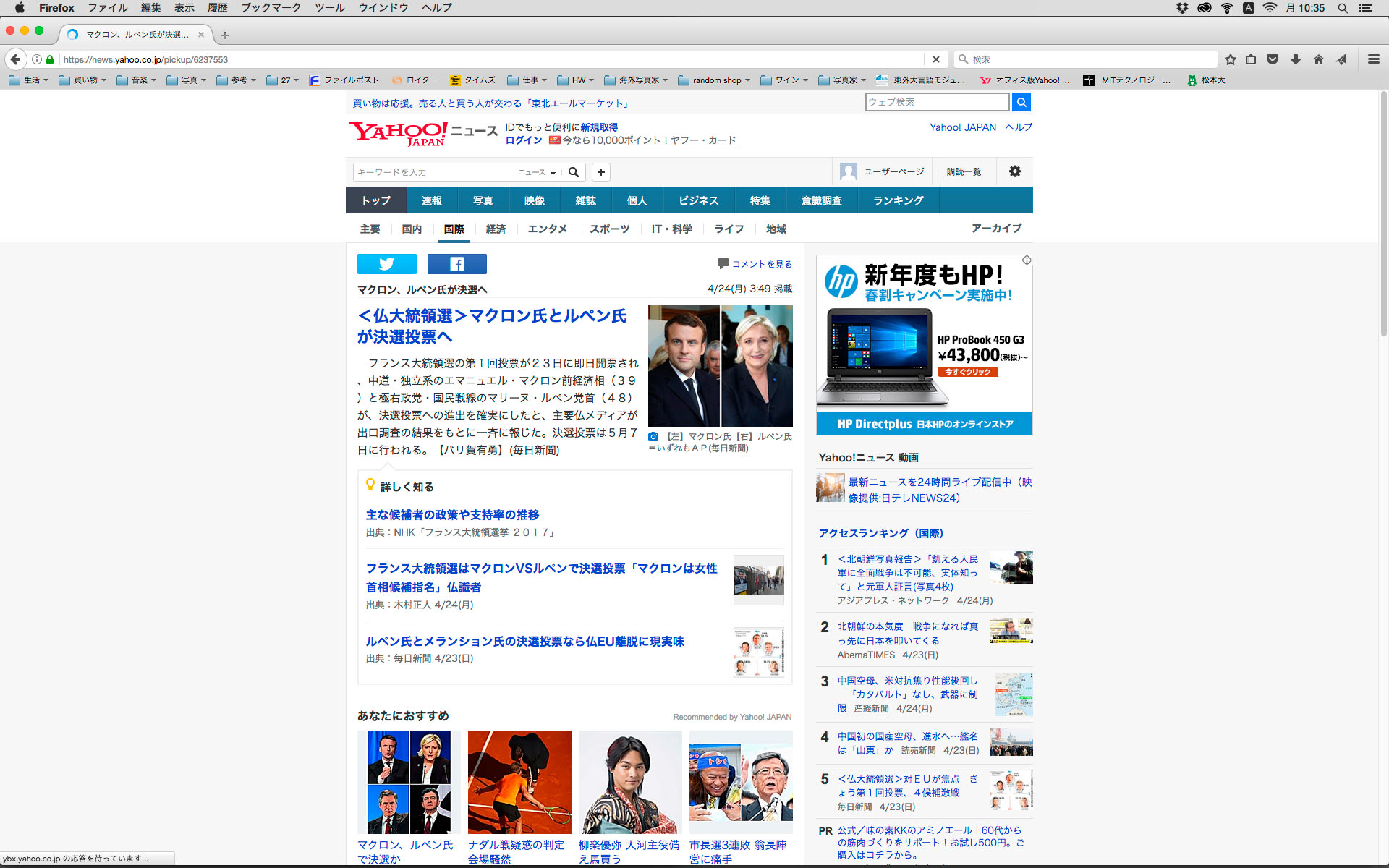Switch to the 経済 category tab
Screen dimensions: 1389x868
(x=496, y=229)
